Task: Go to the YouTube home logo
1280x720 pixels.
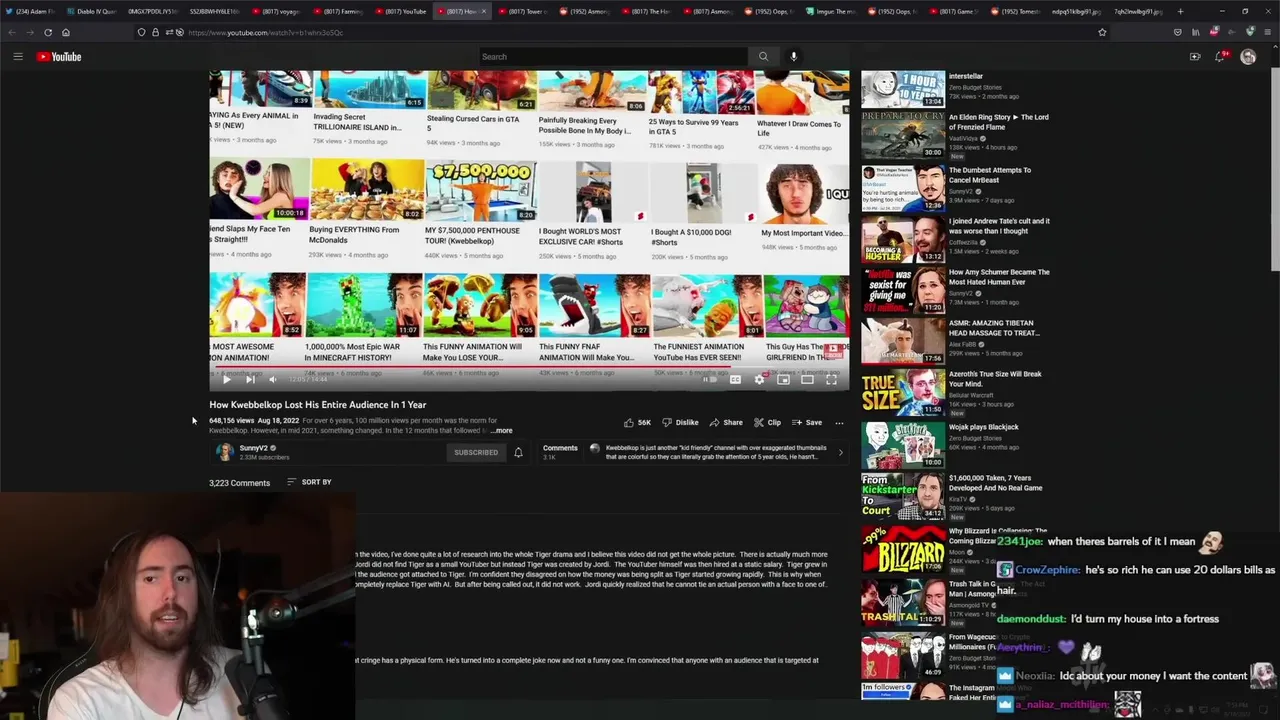Action: click(59, 57)
